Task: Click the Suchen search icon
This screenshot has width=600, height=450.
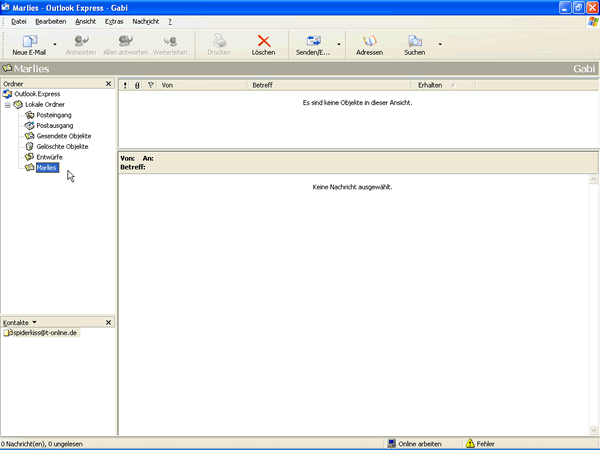Action: click(x=414, y=44)
